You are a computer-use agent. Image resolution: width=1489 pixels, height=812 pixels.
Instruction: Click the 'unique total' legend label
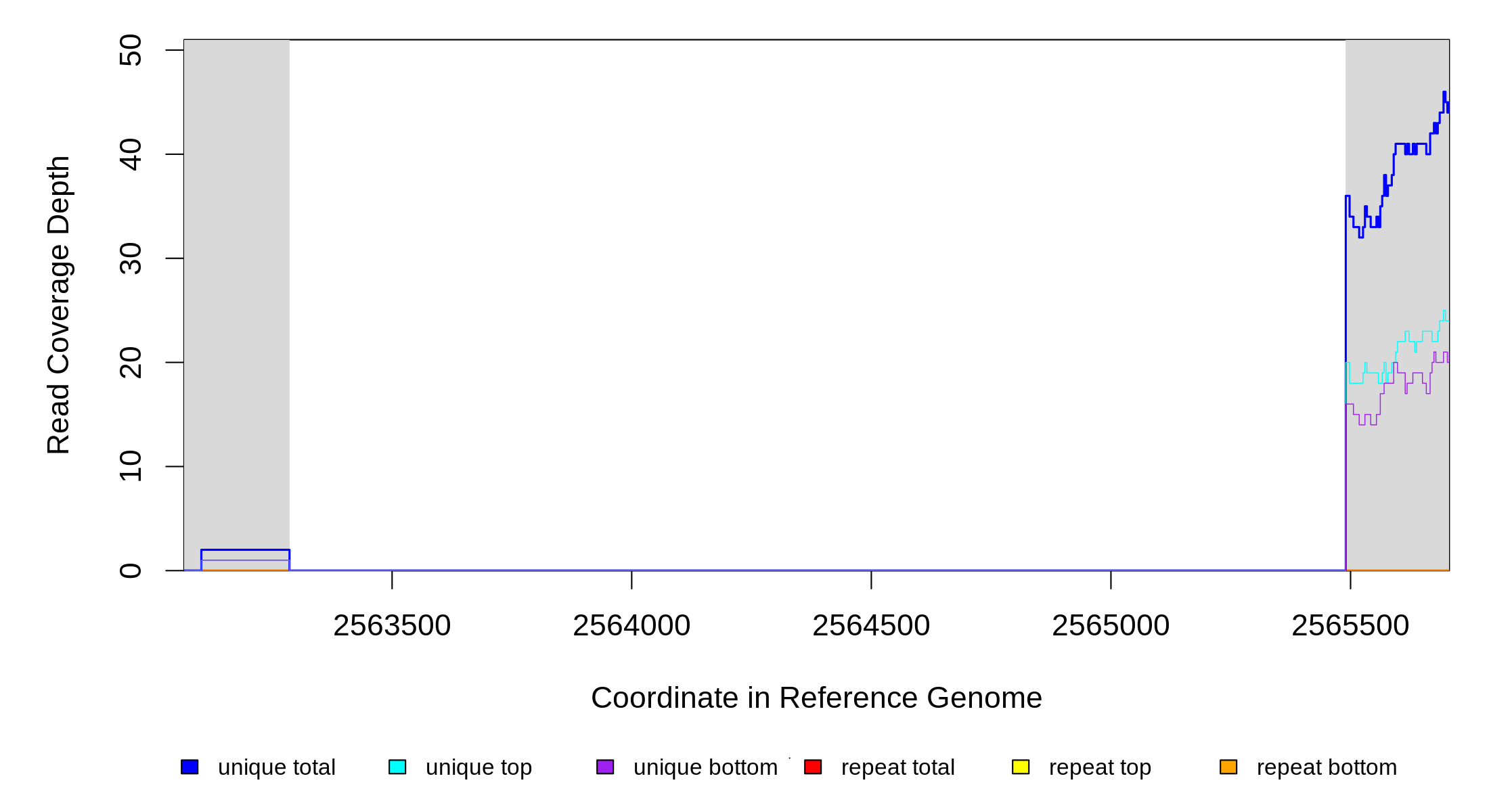point(276,767)
